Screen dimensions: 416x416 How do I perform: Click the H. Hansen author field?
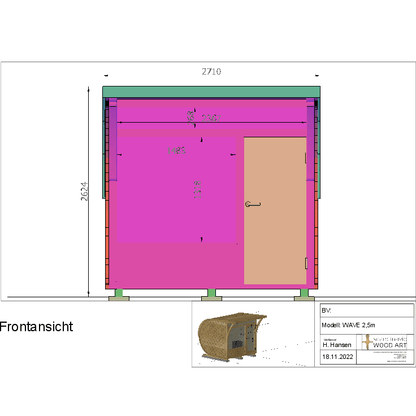tap(338, 343)
